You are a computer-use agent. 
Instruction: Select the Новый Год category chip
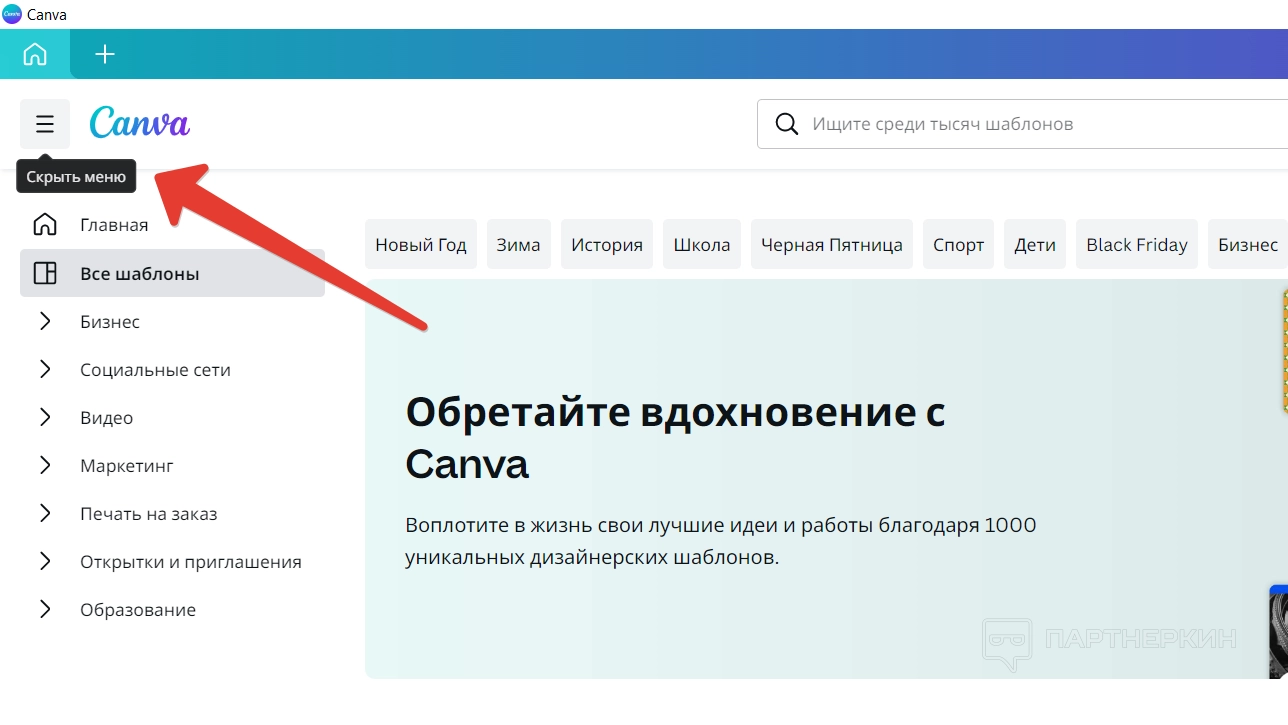click(421, 245)
